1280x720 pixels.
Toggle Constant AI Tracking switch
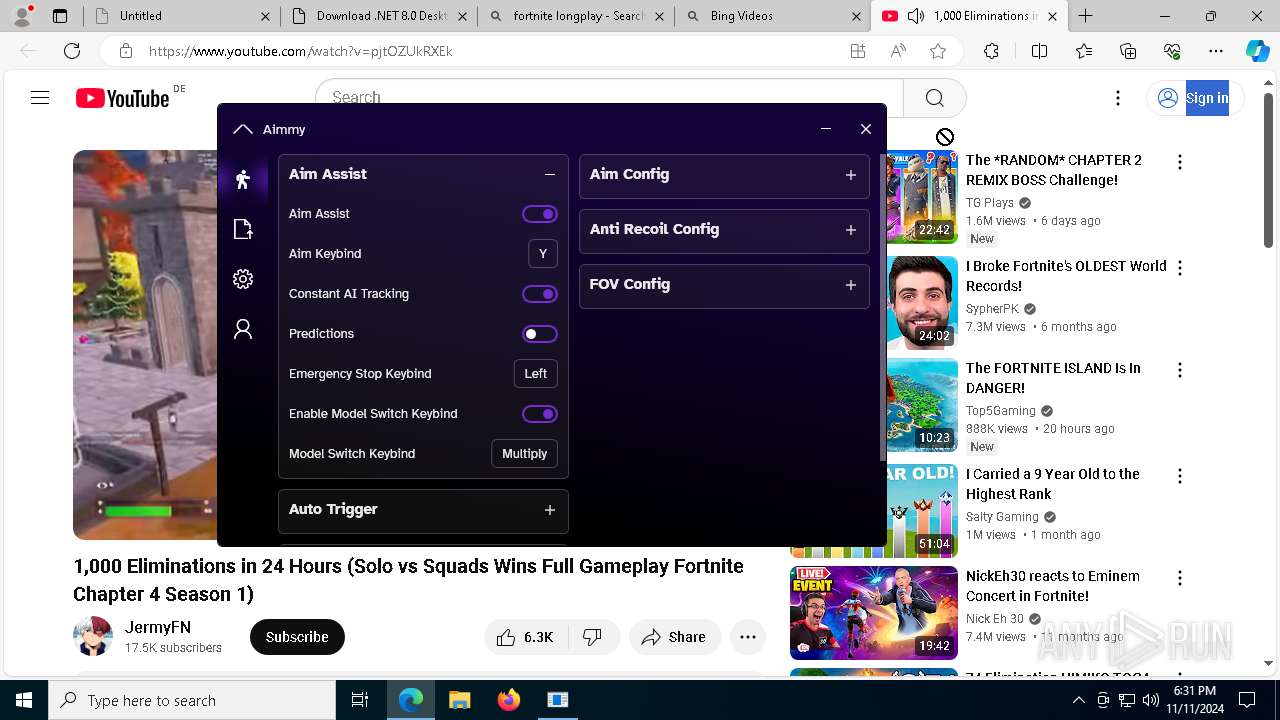[x=540, y=294]
